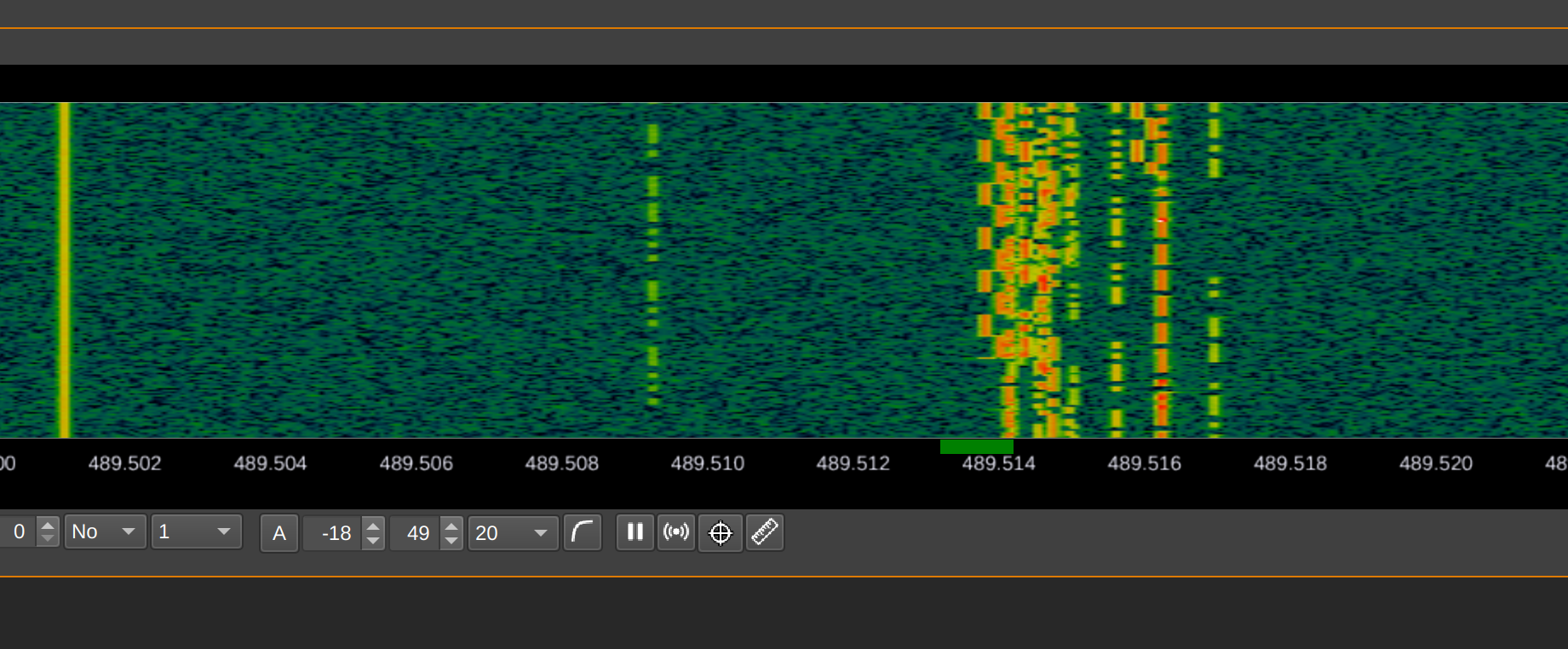Viewport: 1568px width, 649px height.
Task: Open the 'No' dropdown menu
Action: 105,532
